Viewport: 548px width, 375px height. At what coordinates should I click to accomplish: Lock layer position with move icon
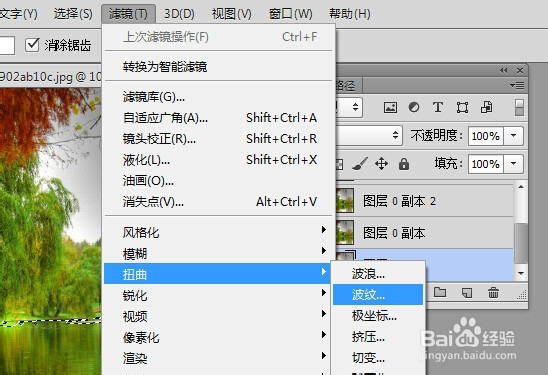pos(381,164)
